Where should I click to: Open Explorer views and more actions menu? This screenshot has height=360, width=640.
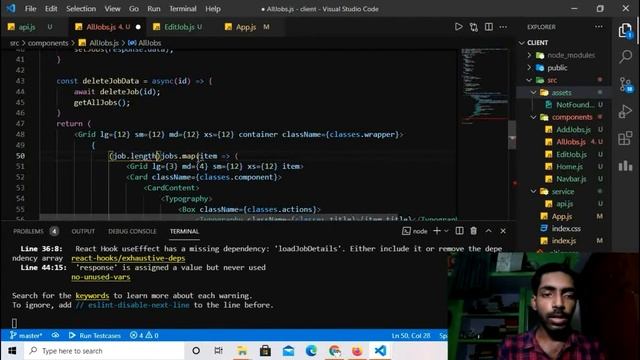click(x=598, y=27)
